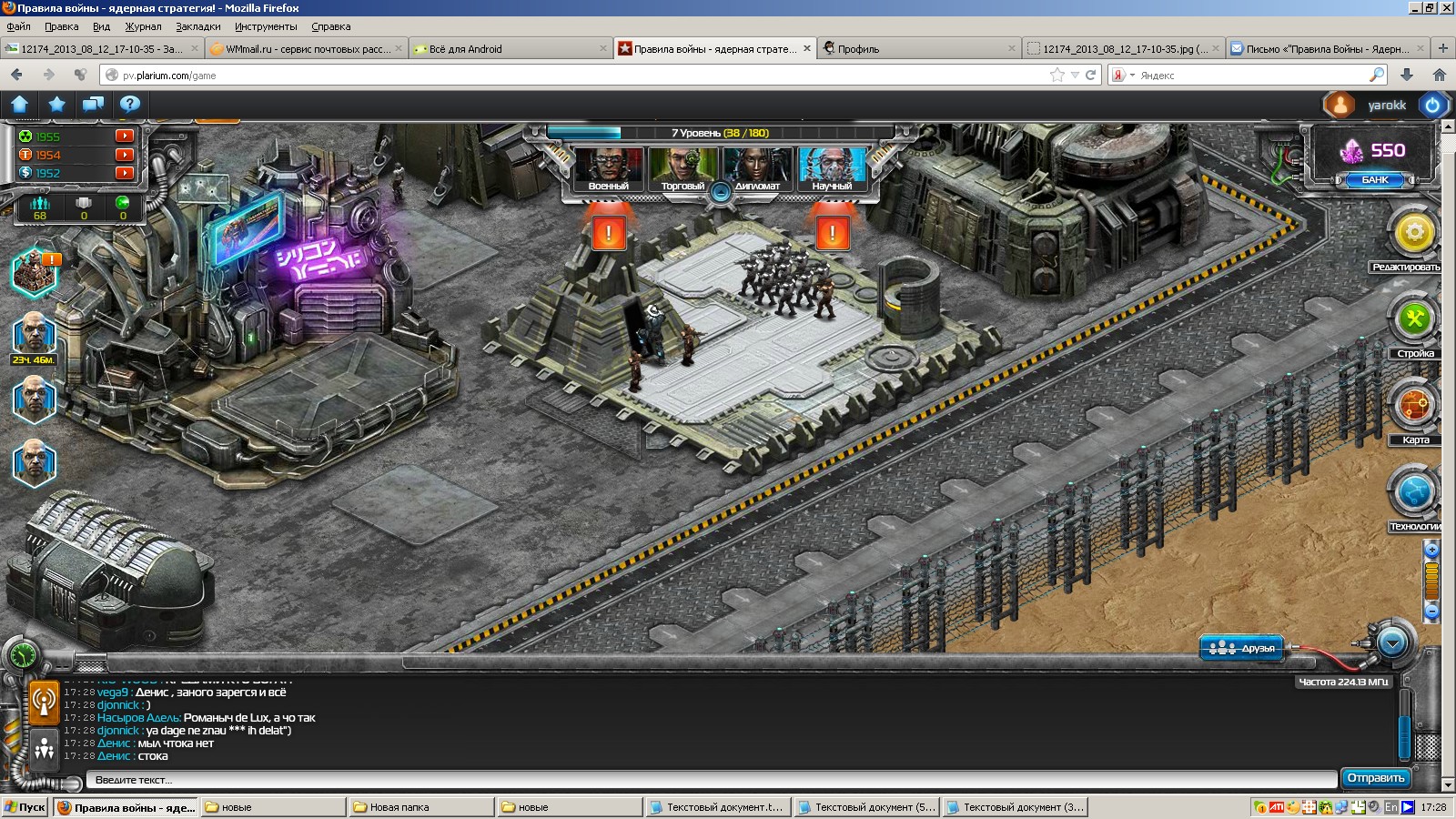Open the Технологии button
This screenshot has width=1456, height=819.
pyautogui.click(x=1415, y=492)
